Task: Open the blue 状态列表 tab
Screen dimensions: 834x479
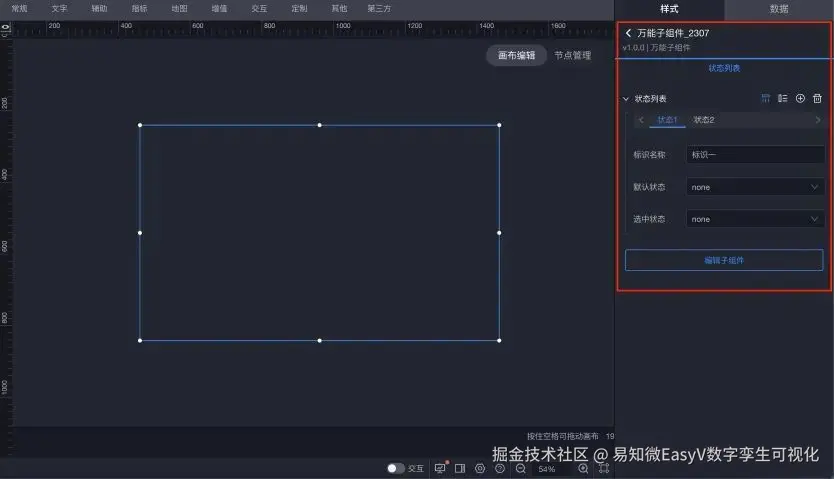Action: [x=724, y=68]
